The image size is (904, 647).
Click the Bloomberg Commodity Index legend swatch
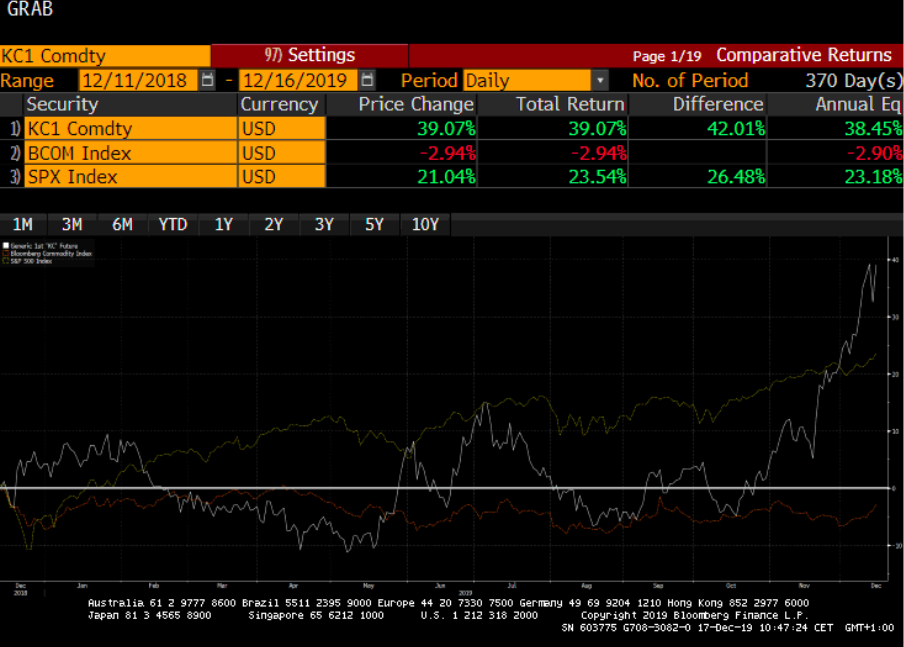pyautogui.click(x=6, y=253)
